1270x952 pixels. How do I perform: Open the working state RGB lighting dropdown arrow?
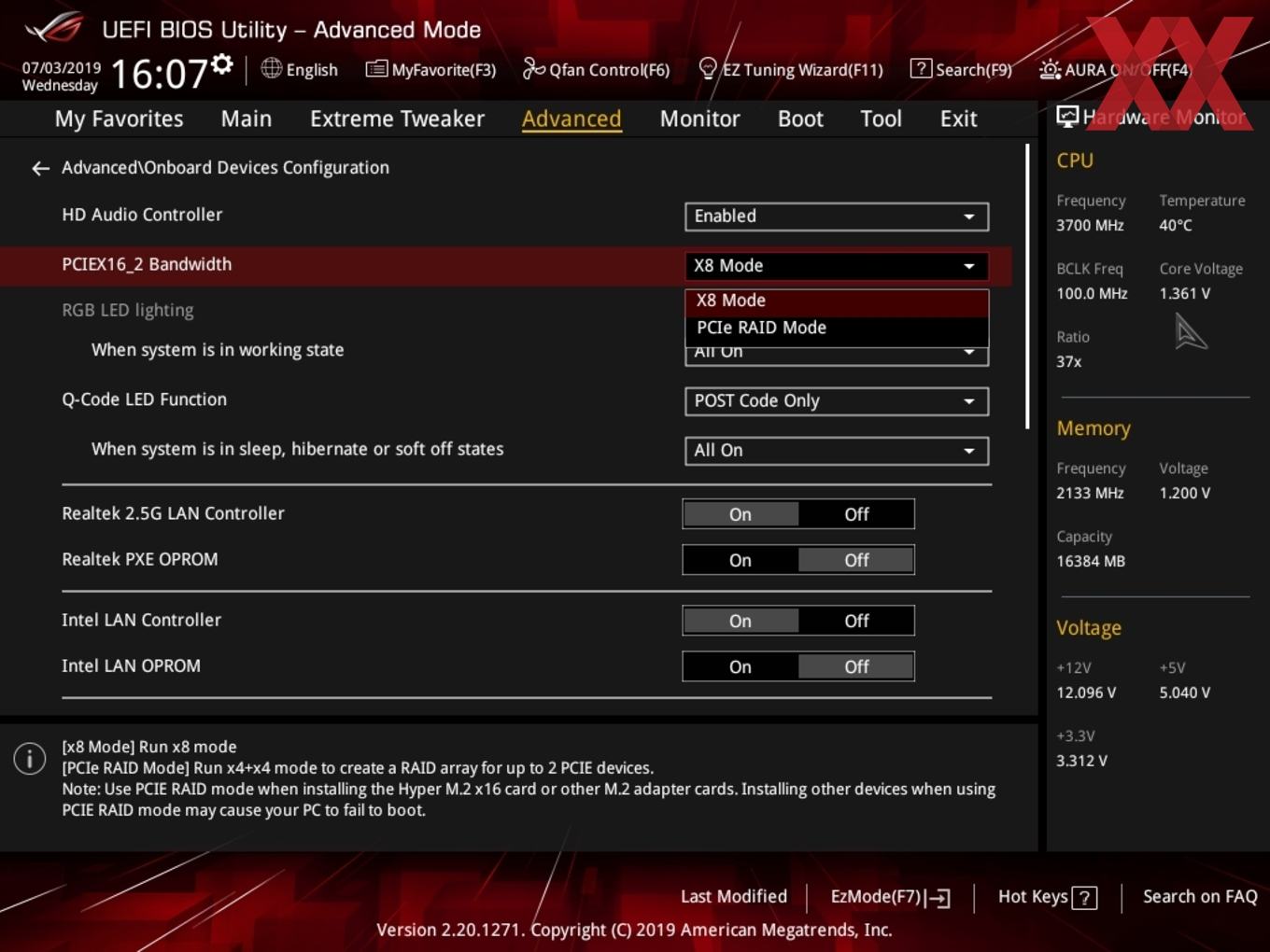tap(969, 353)
